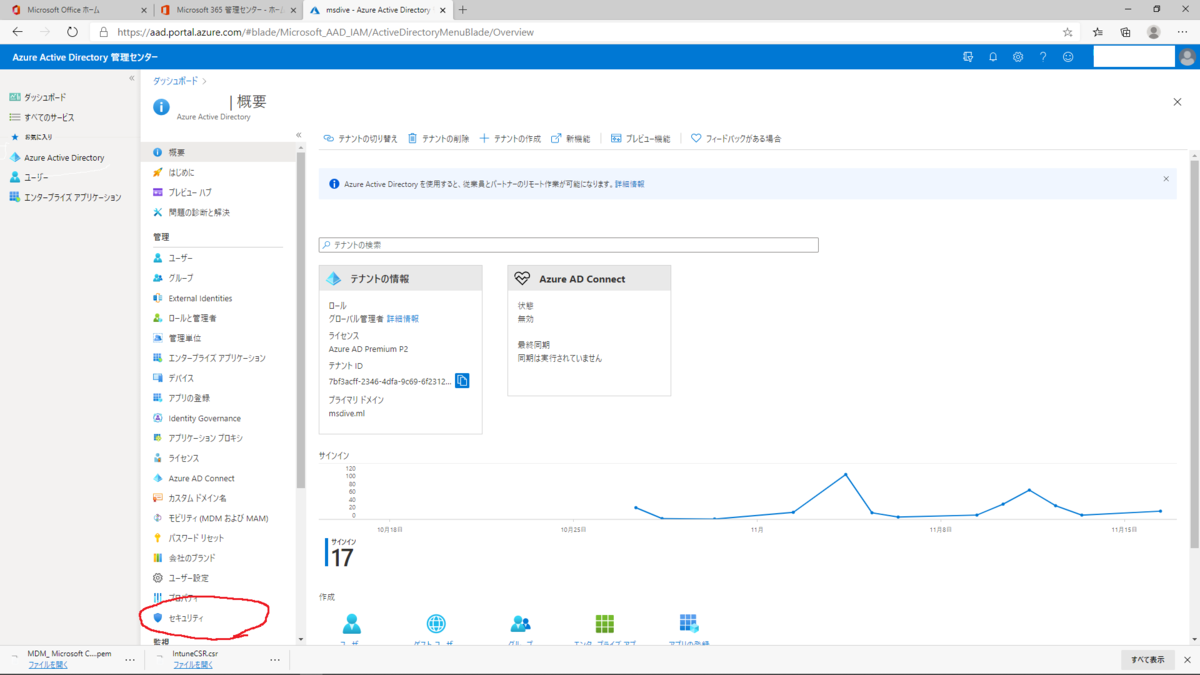Open feedback smiley in header
This screenshot has height=675, width=1200.
pyautogui.click(x=1068, y=57)
